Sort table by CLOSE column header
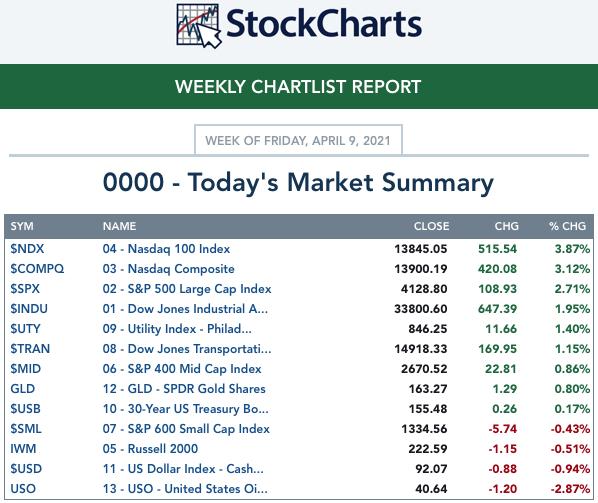This screenshot has width=598, height=503. coord(431,226)
